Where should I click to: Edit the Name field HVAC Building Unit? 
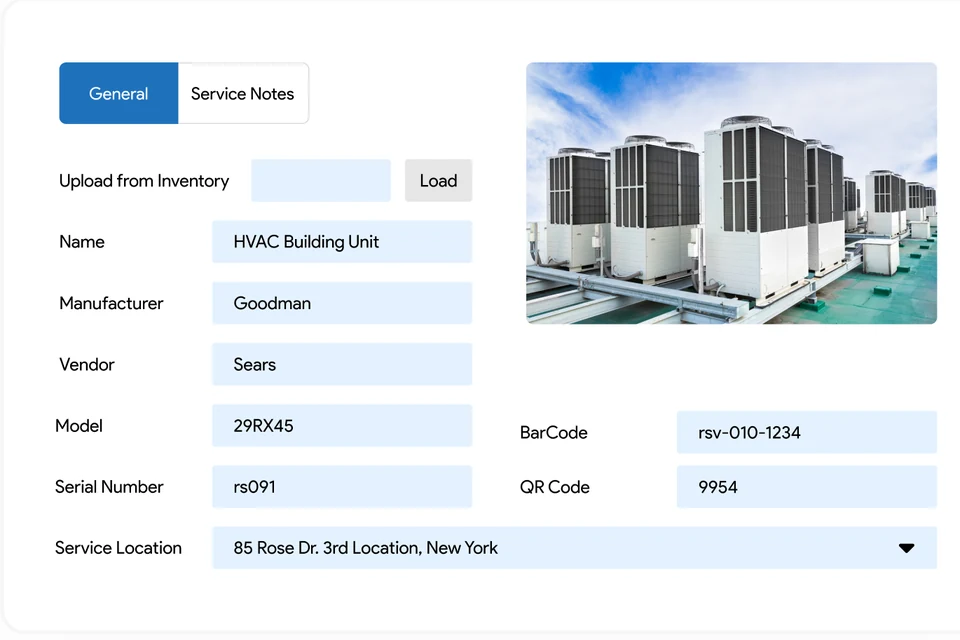point(342,242)
